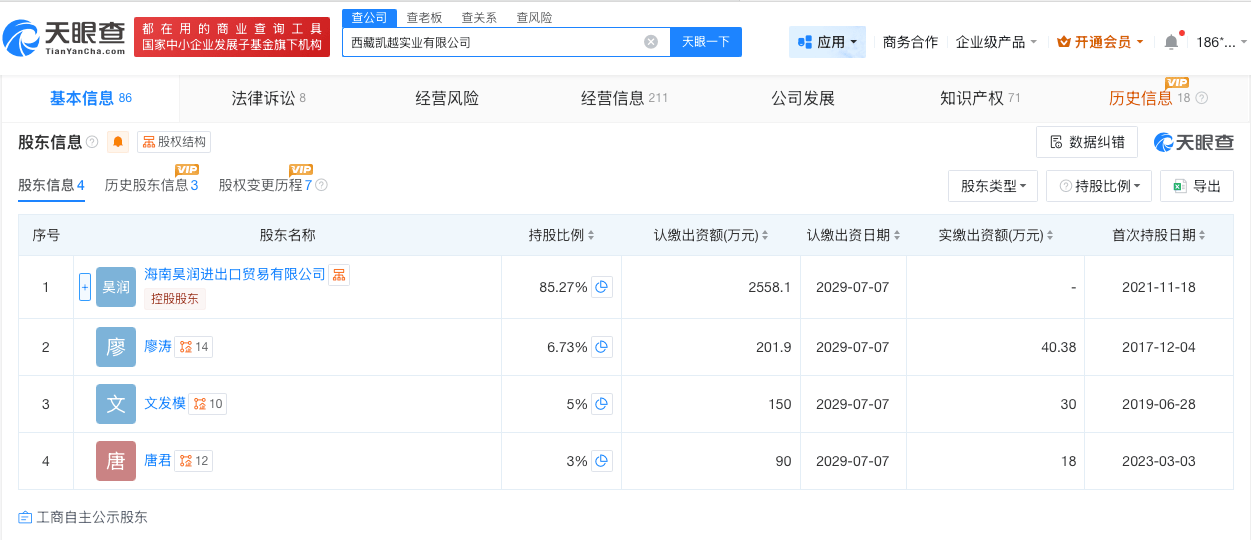Image resolution: width=1251 pixels, height=540 pixels.
Task: Sort table by 持股比例 column header
Action: (561, 235)
